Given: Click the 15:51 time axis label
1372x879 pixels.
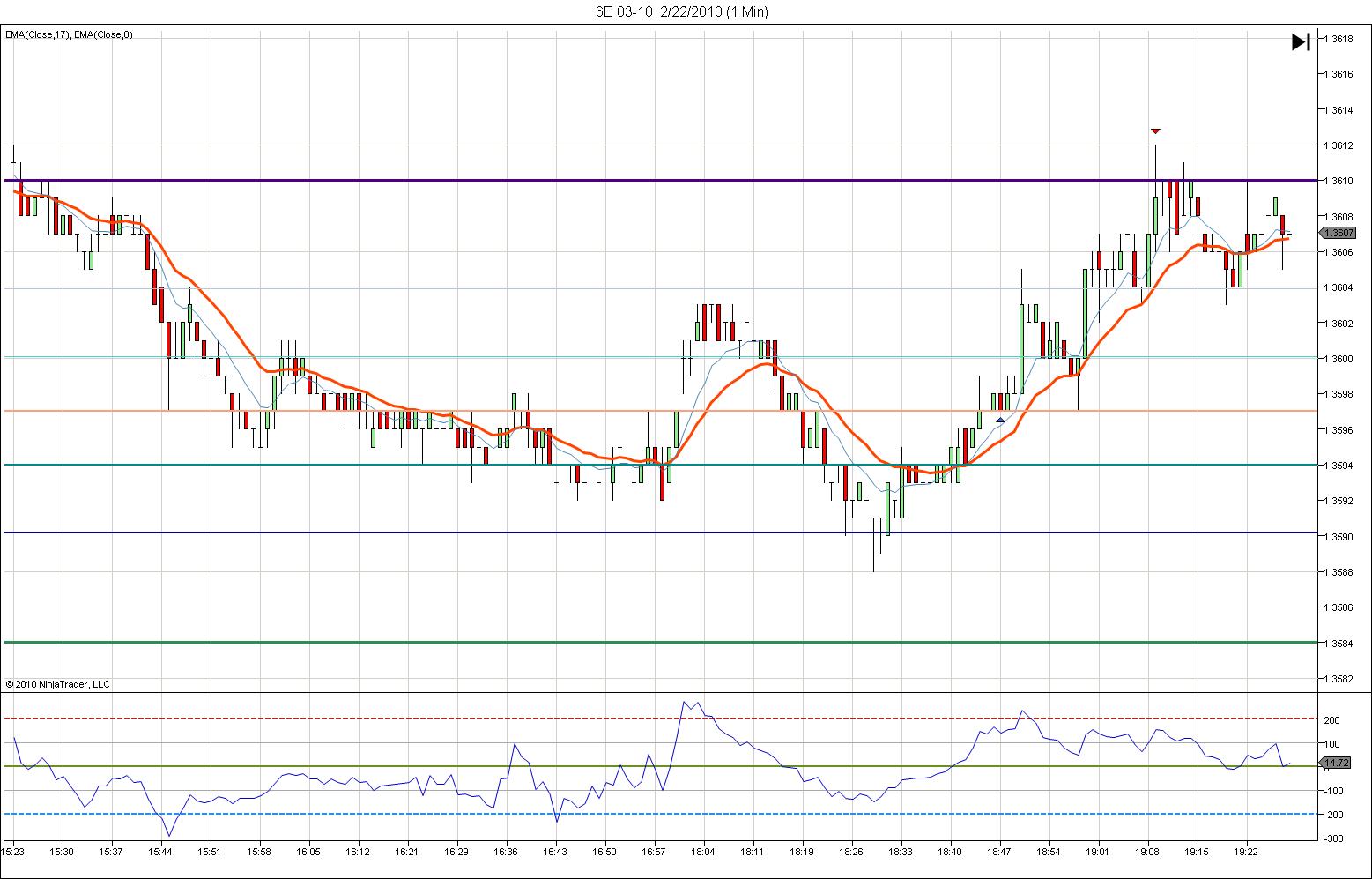Looking at the screenshot, I should pos(210,853).
